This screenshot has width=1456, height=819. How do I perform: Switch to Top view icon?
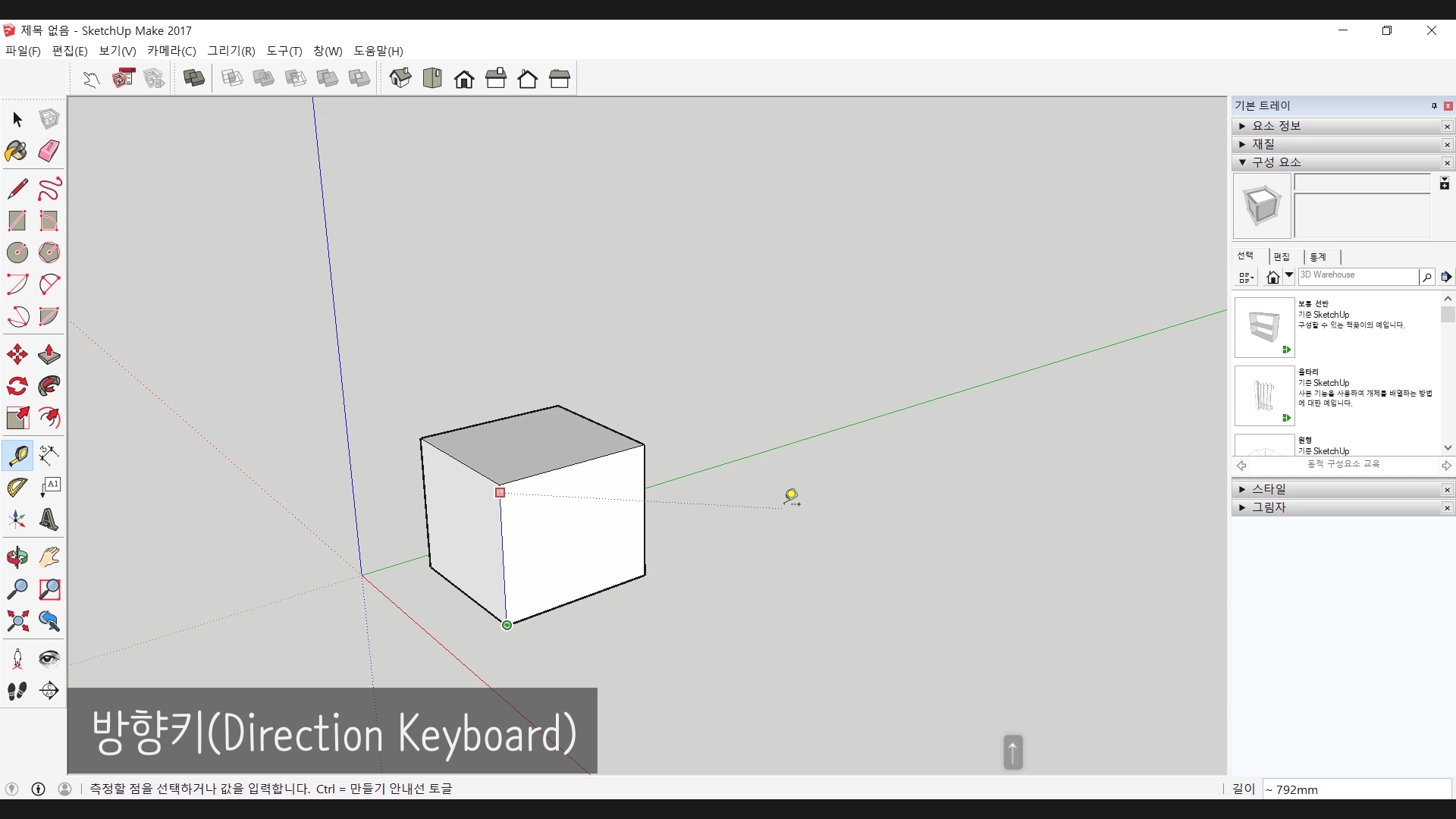(432, 78)
